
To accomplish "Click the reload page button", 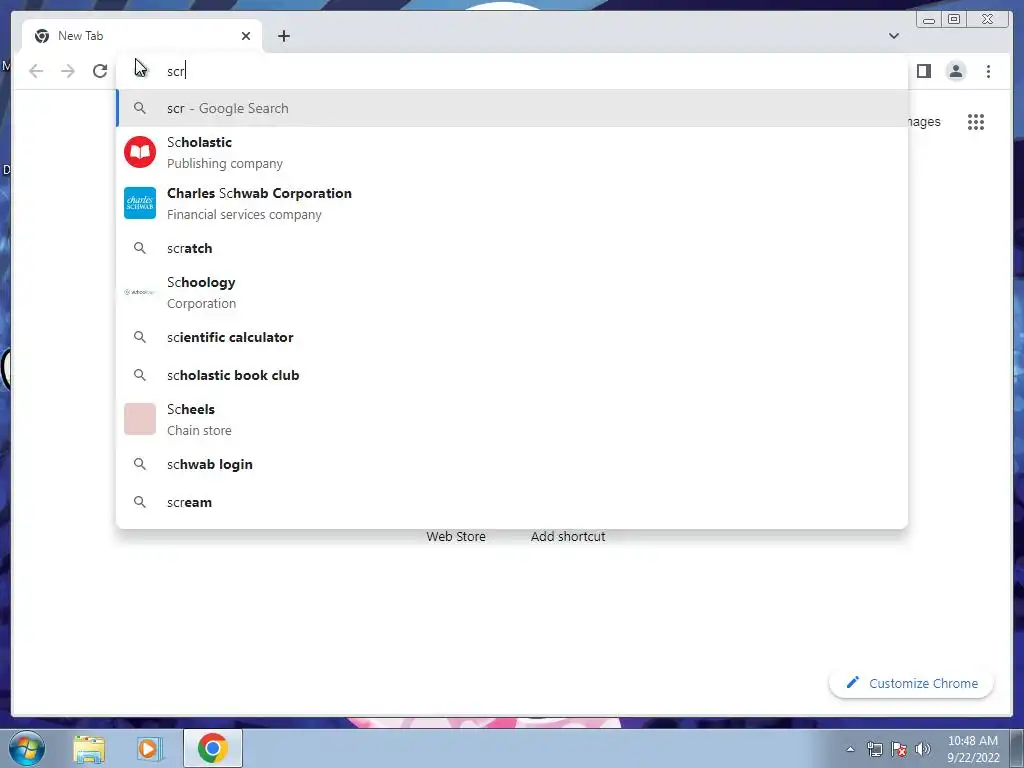I will [x=100, y=71].
